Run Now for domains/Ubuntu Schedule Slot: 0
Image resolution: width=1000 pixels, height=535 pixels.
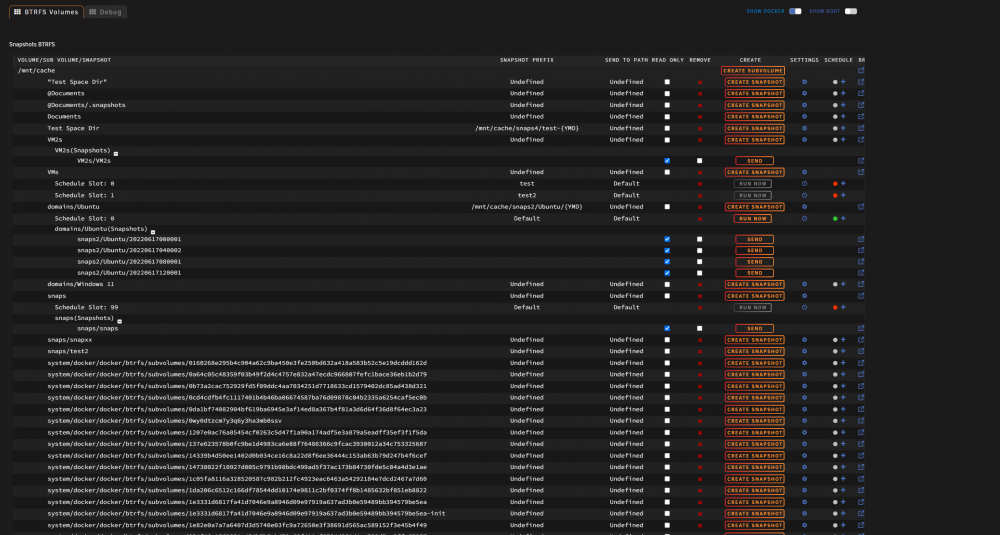[753, 219]
